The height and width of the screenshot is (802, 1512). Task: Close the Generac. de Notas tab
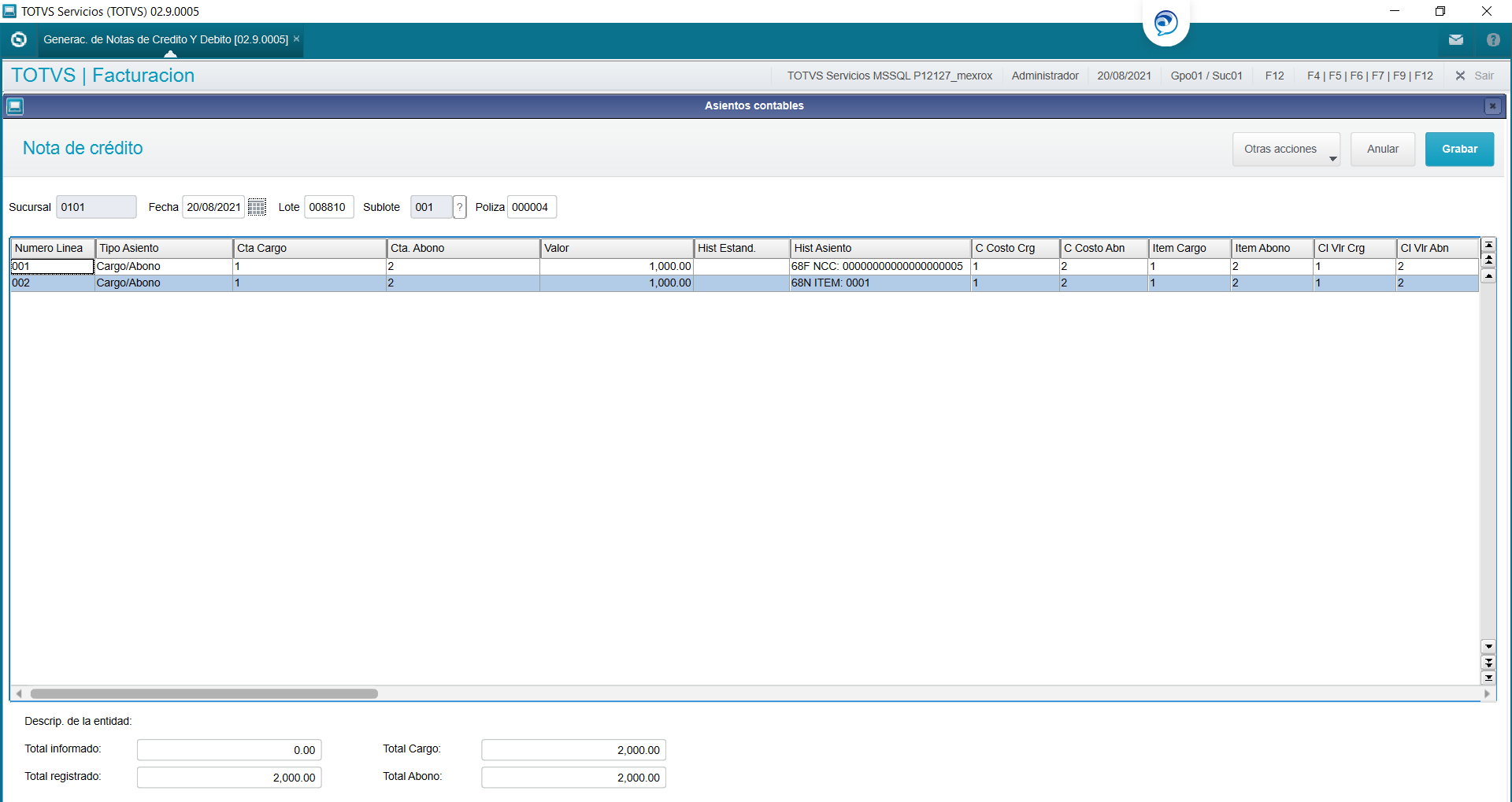297,39
